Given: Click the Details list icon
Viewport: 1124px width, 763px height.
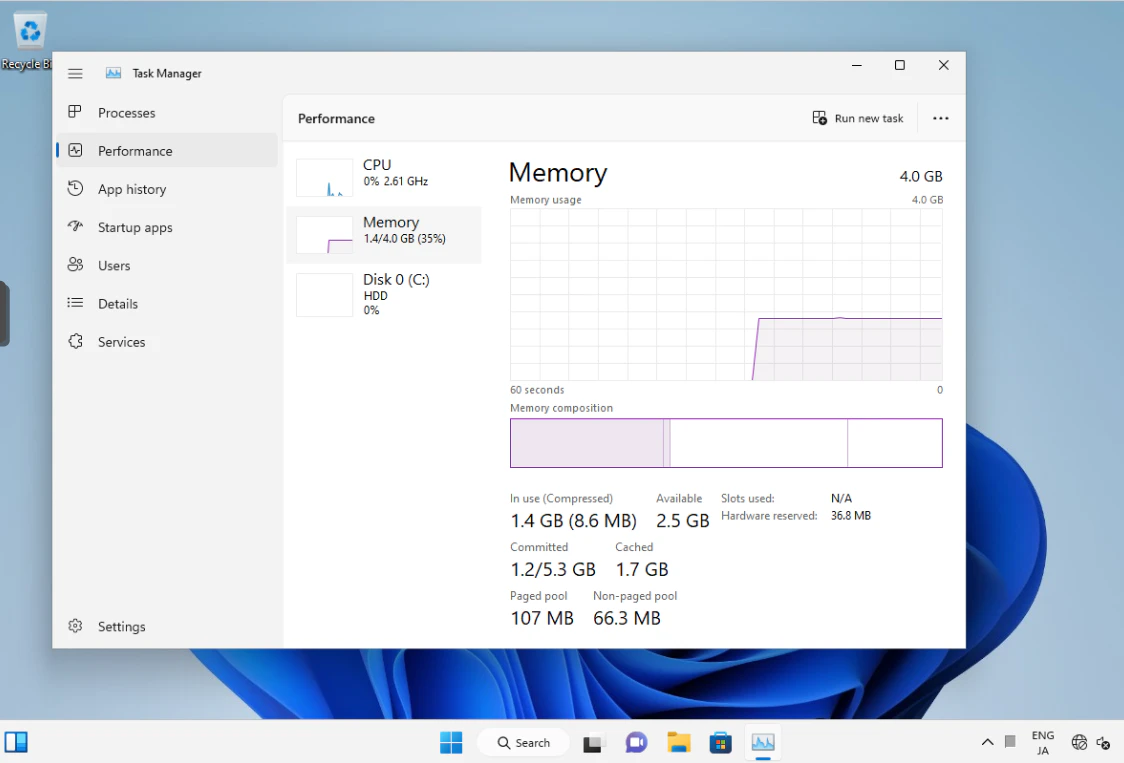Looking at the screenshot, I should 75,303.
